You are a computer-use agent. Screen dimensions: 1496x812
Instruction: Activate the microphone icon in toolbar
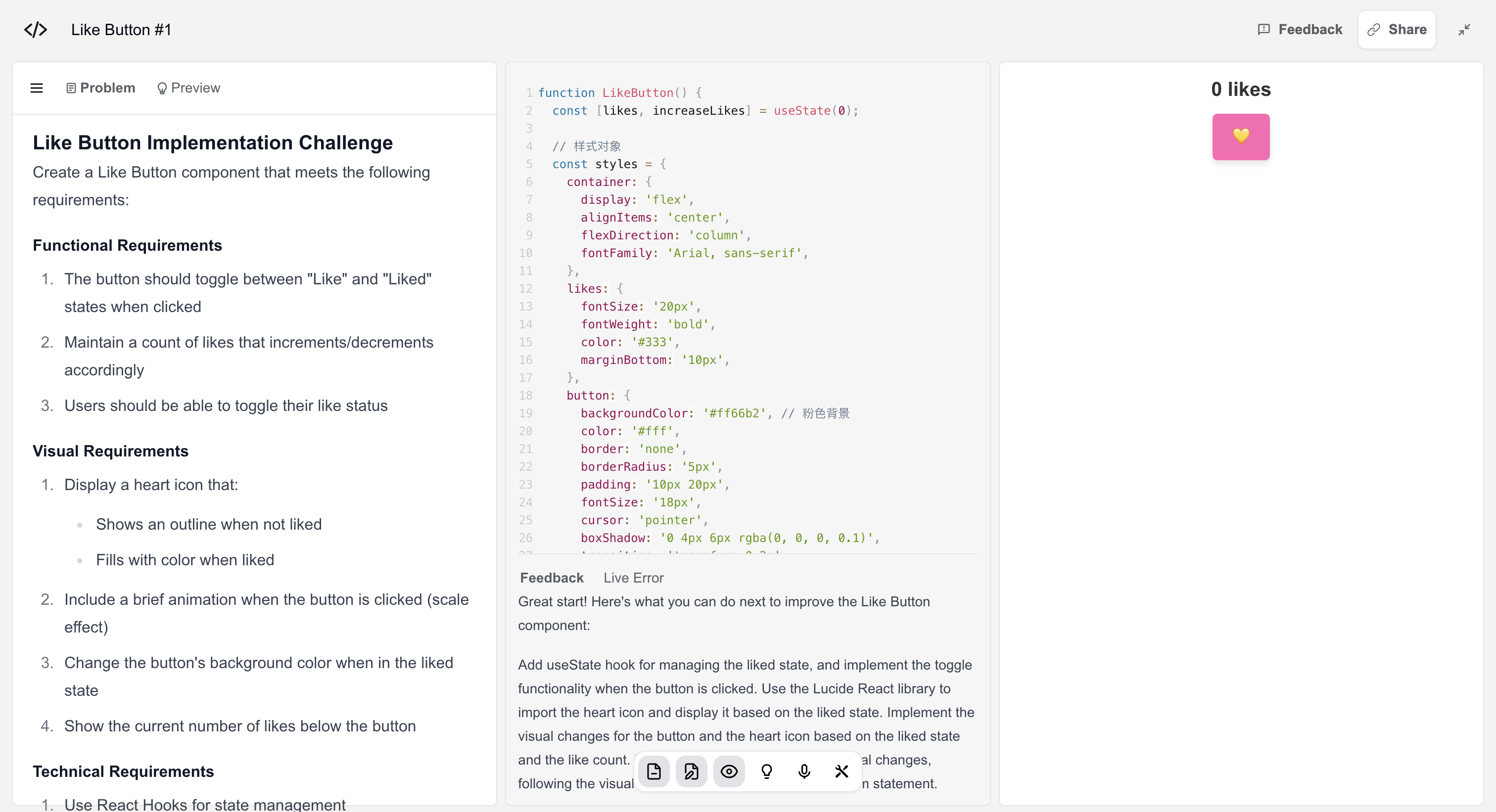(x=804, y=771)
